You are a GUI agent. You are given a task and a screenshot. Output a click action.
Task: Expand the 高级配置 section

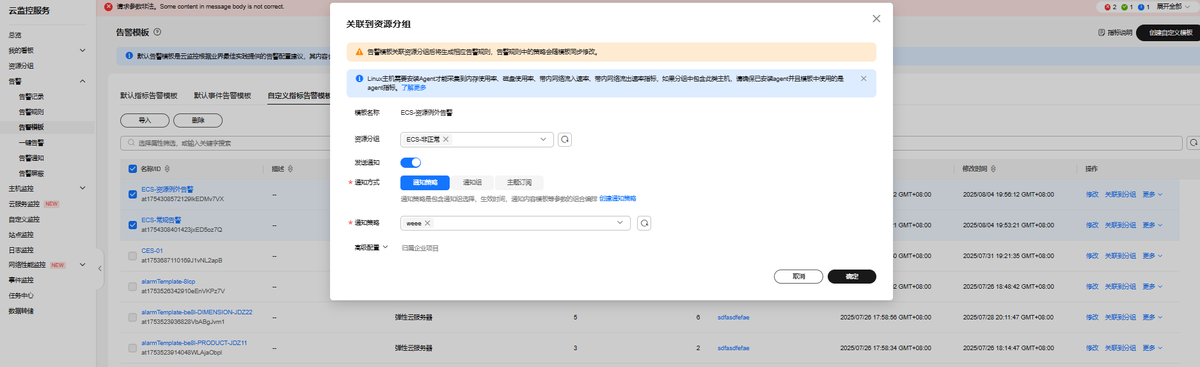coord(371,246)
